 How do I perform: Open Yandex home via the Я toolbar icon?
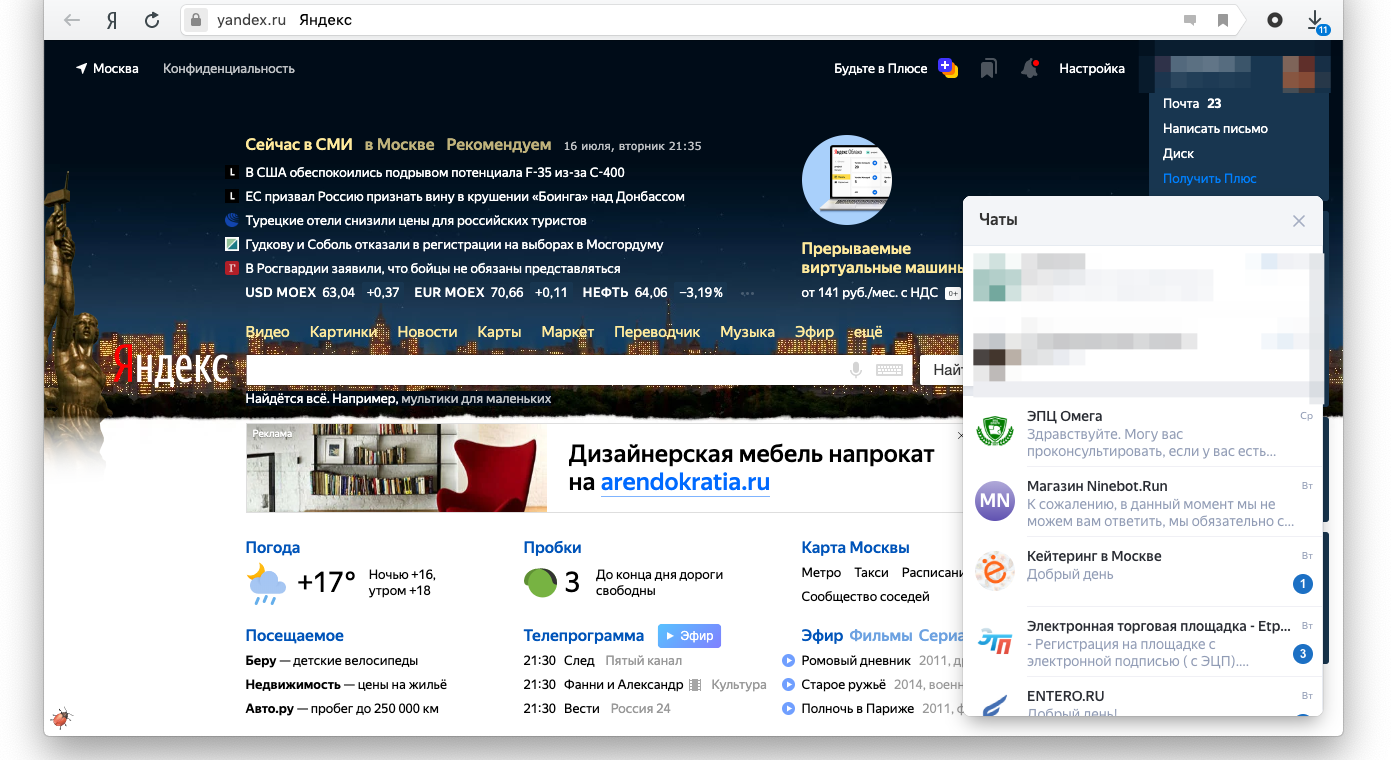pyautogui.click(x=112, y=20)
